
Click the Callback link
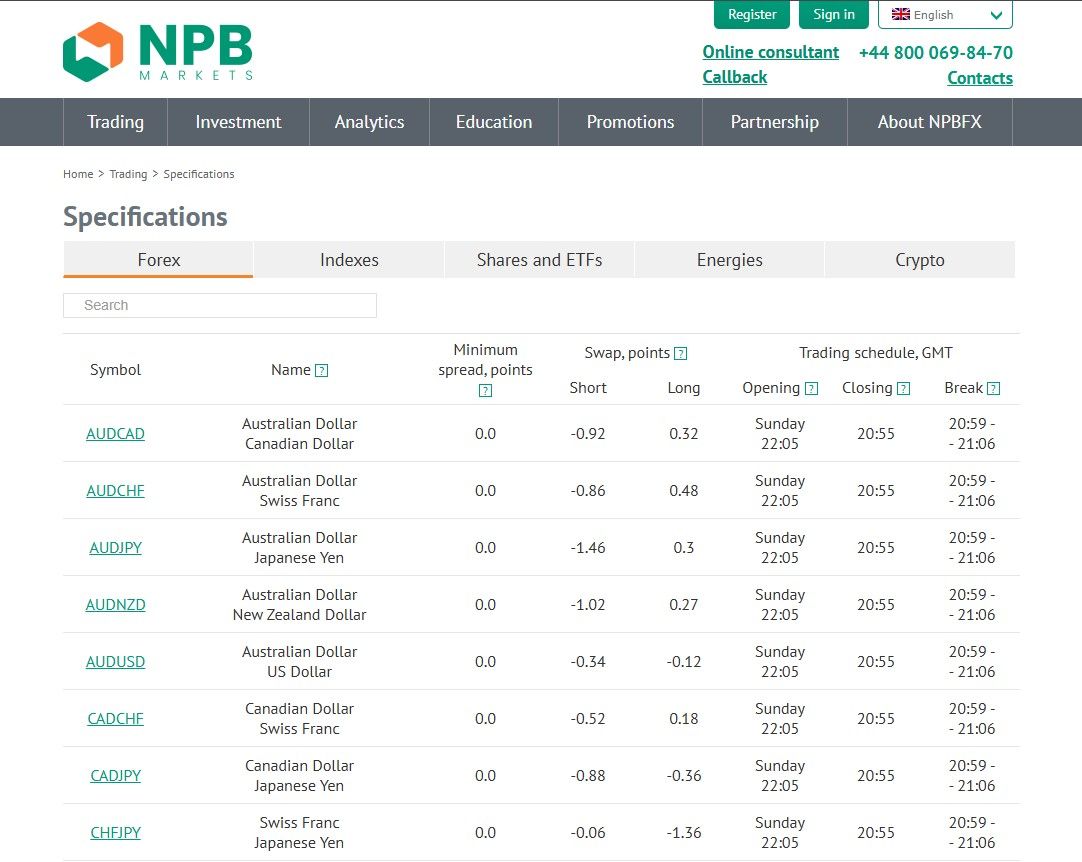click(x=735, y=77)
